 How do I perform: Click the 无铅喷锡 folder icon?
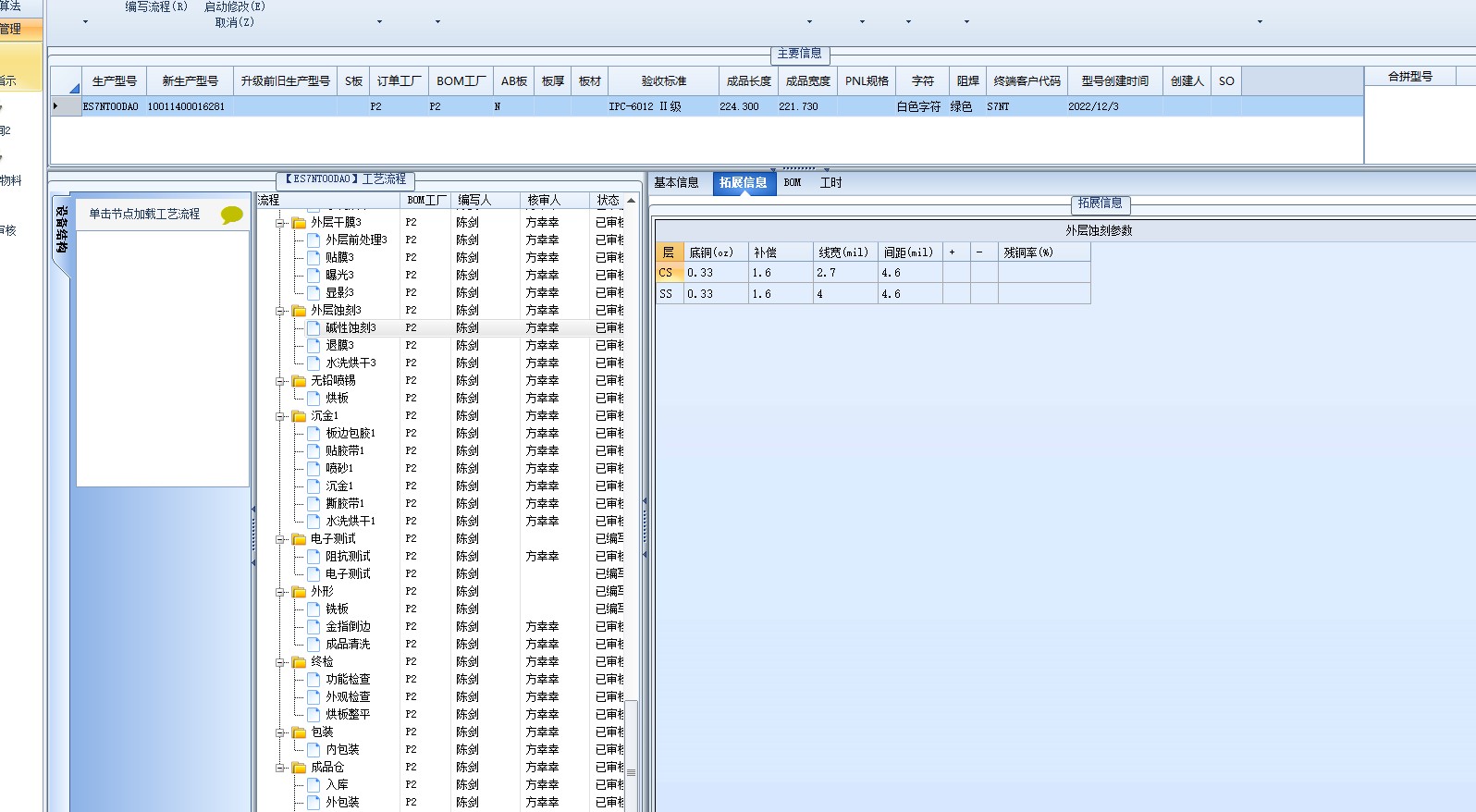[299, 381]
